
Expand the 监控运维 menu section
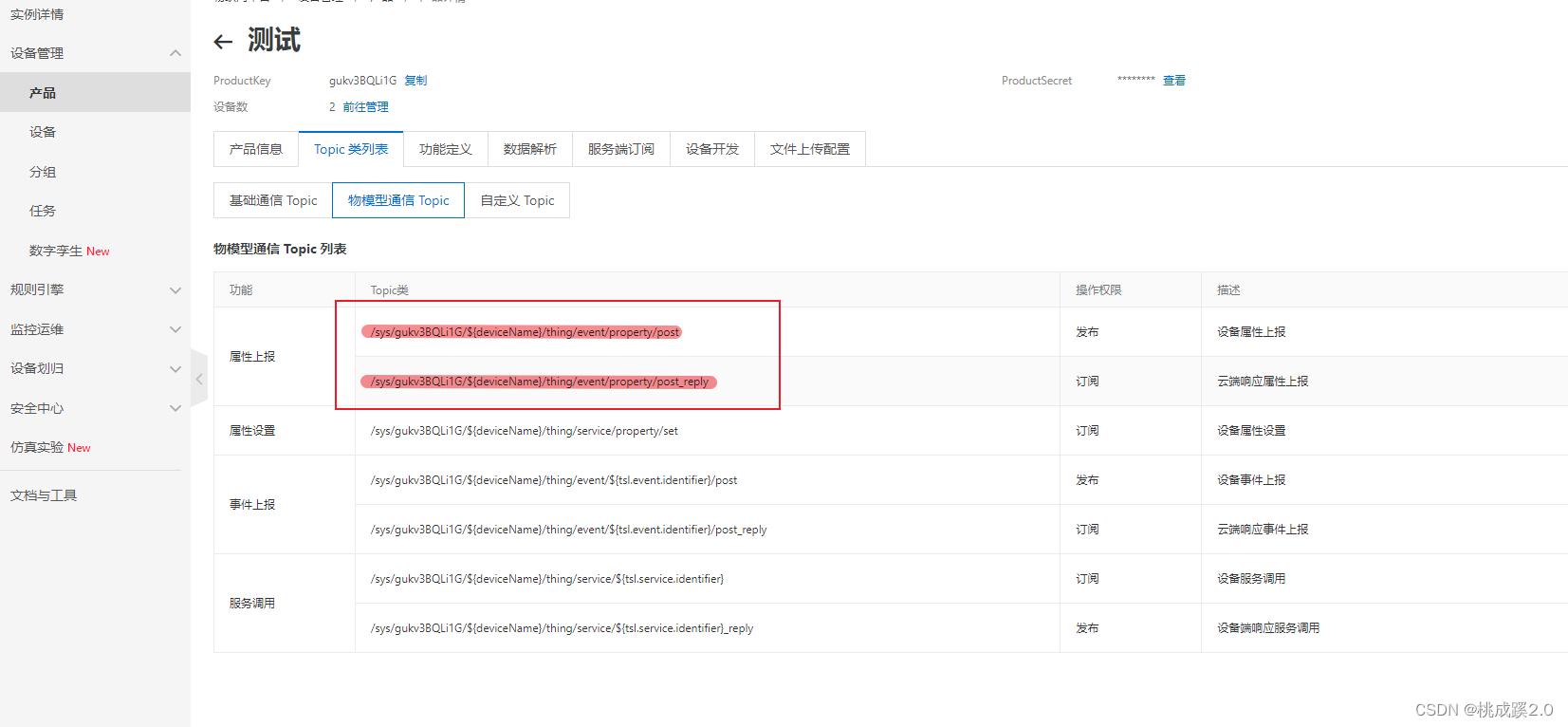(x=175, y=329)
